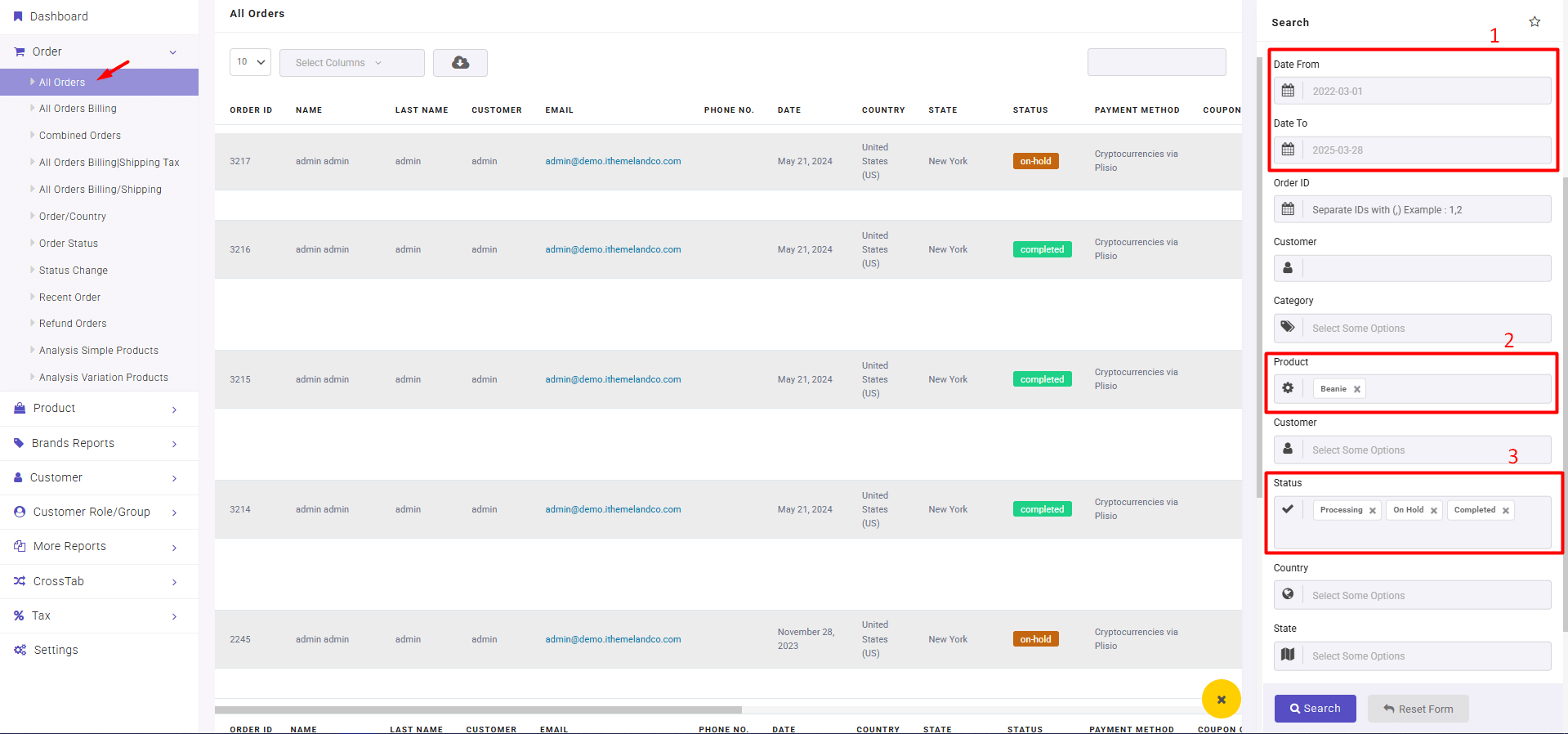Image resolution: width=1568 pixels, height=734 pixels.
Task: Sort by ORDER ID column header
Action: [251, 110]
